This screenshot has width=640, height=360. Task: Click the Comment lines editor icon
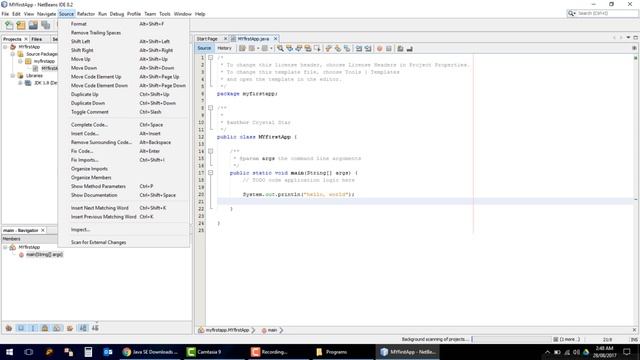(400, 49)
